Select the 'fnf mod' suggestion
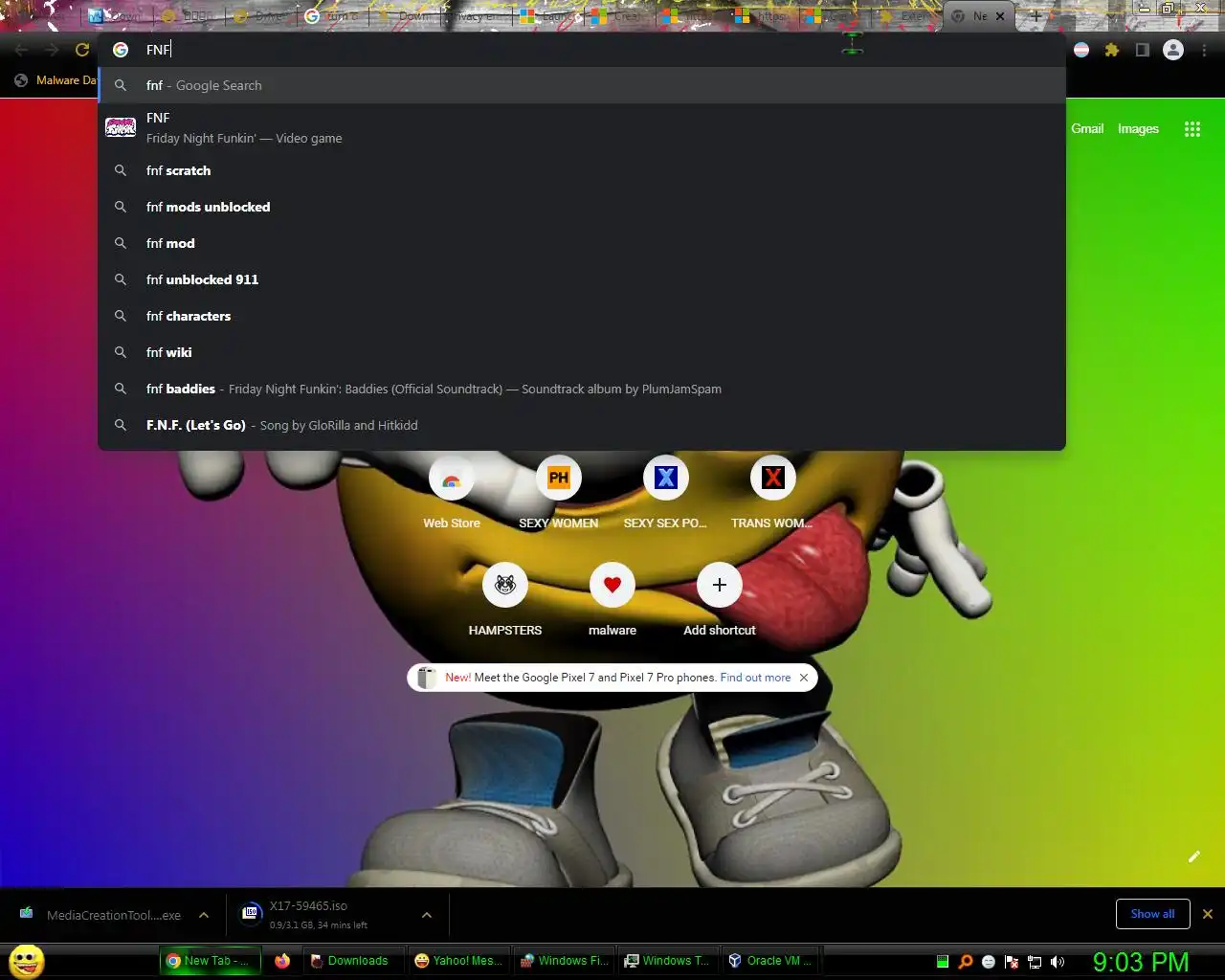Image resolution: width=1225 pixels, height=980 pixels. click(582, 243)
